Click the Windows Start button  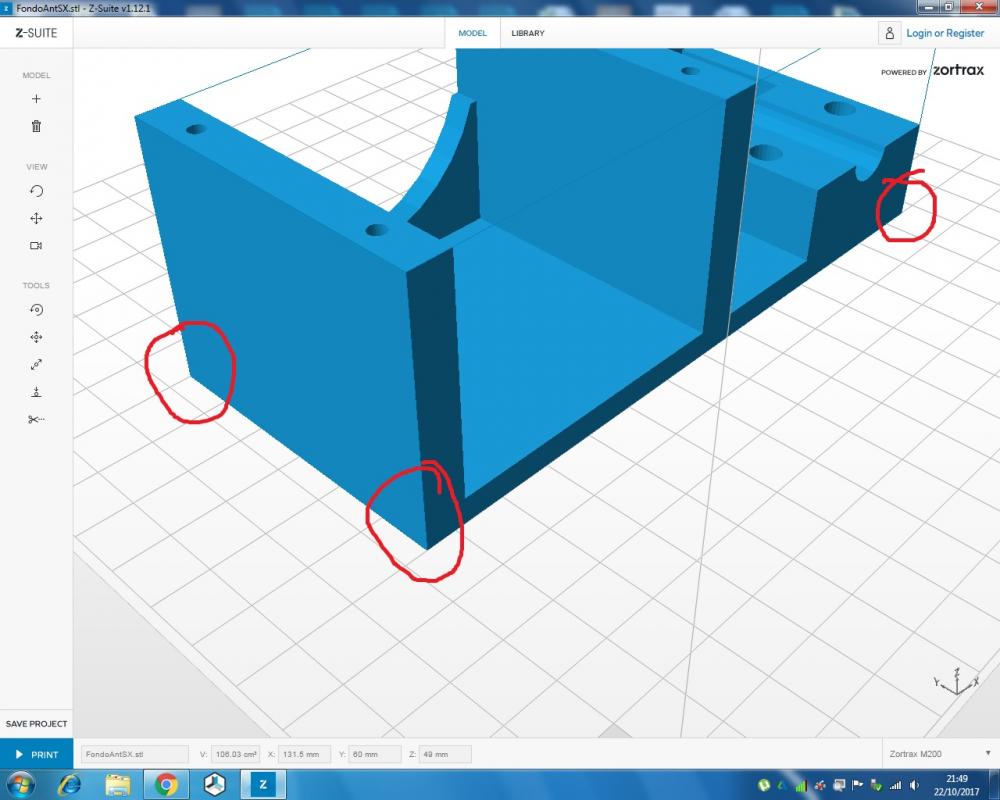[20, 784]
